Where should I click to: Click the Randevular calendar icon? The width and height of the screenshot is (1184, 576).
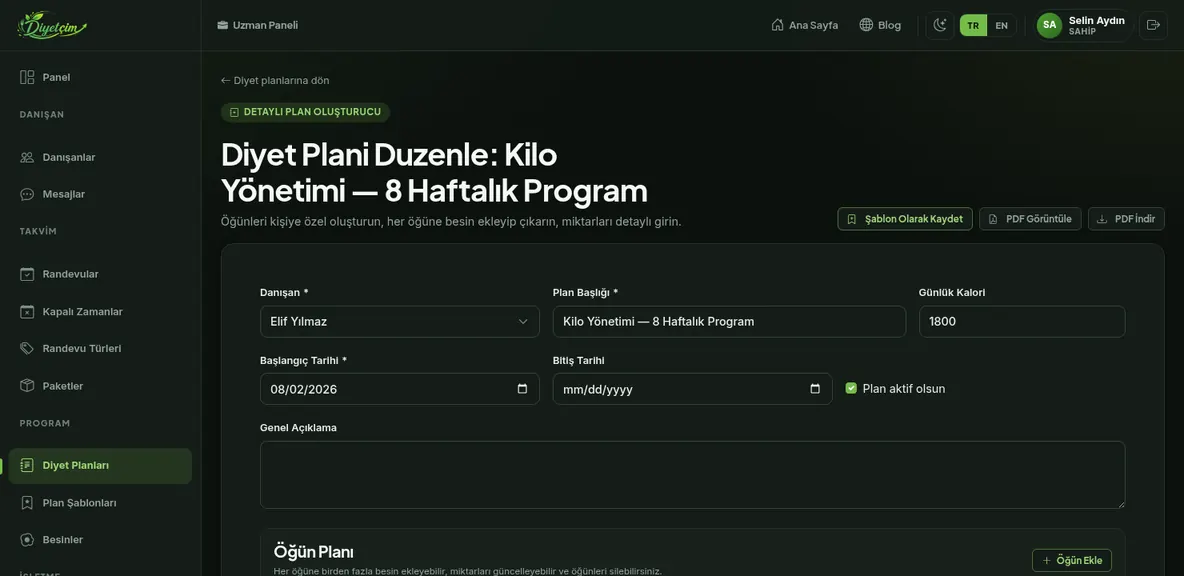point(27,274)
